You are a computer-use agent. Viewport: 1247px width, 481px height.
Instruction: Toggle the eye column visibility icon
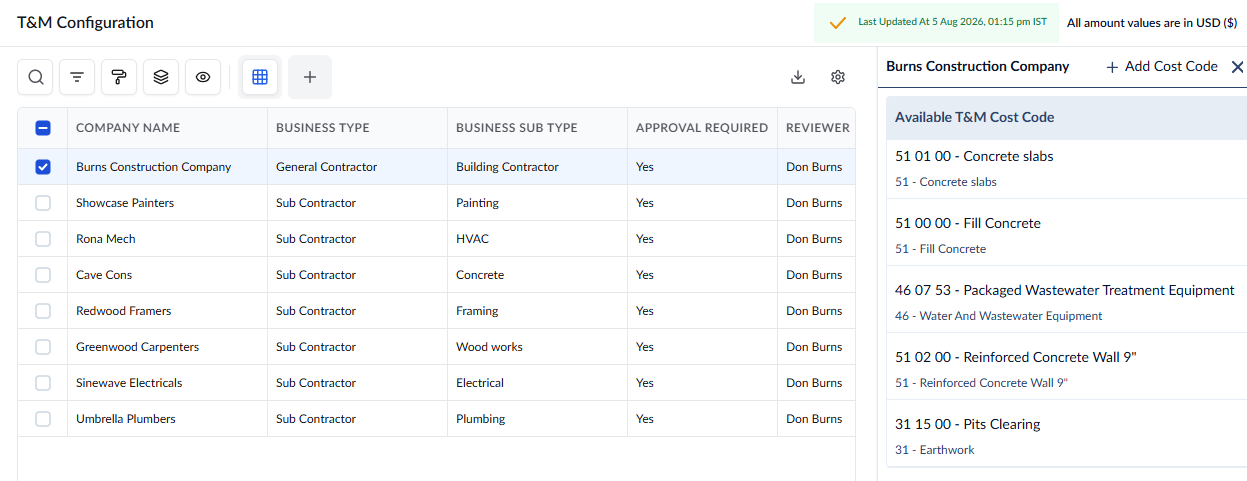pyautogui.click(x=203, y=77)
